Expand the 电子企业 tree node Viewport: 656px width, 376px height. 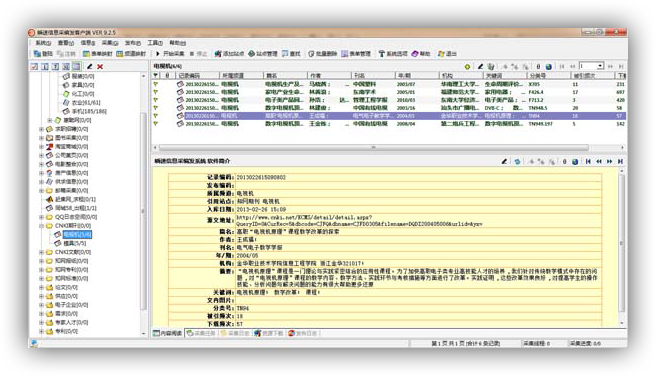[41, 305]
